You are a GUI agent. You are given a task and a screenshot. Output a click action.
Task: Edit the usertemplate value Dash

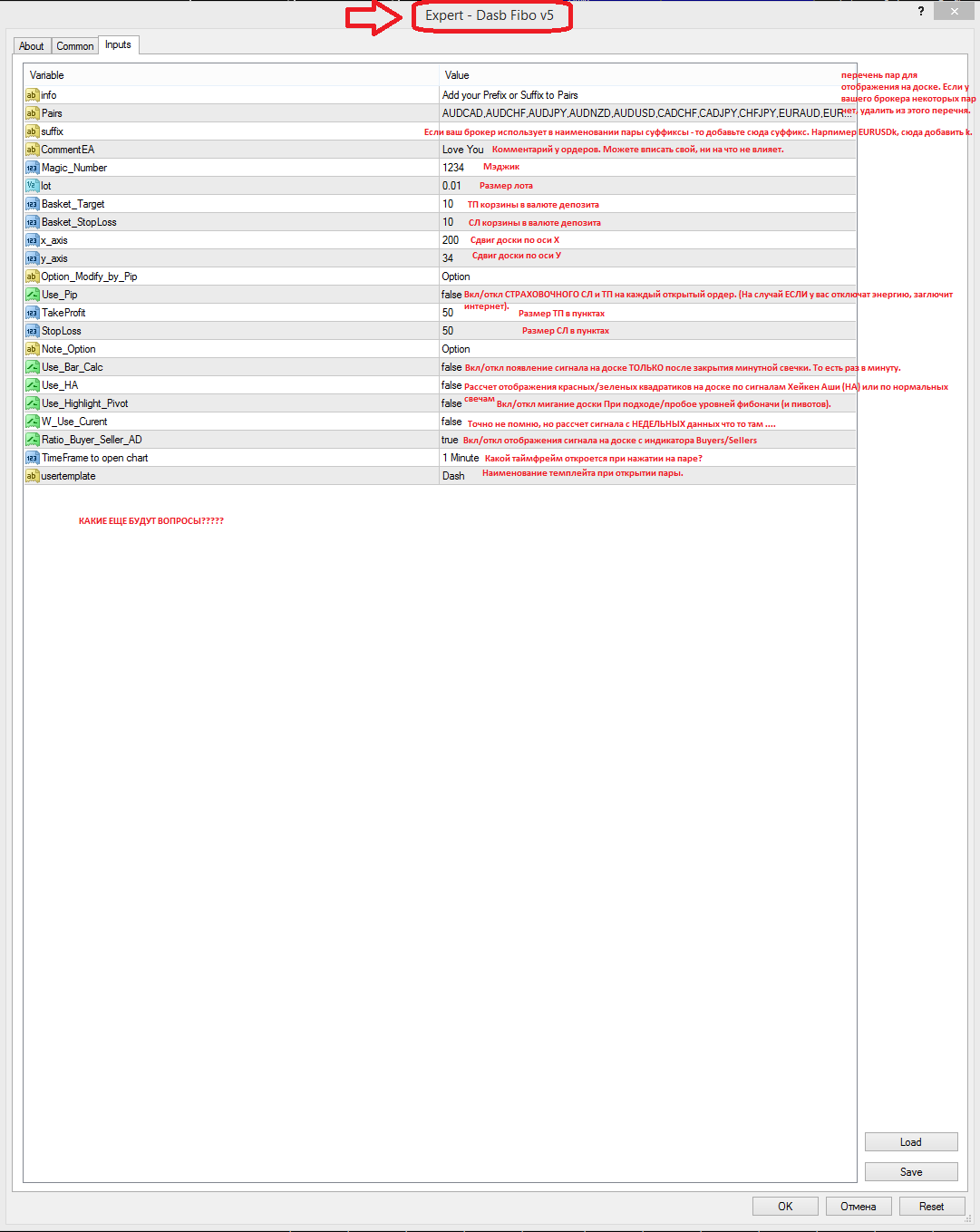pos(453,476)
